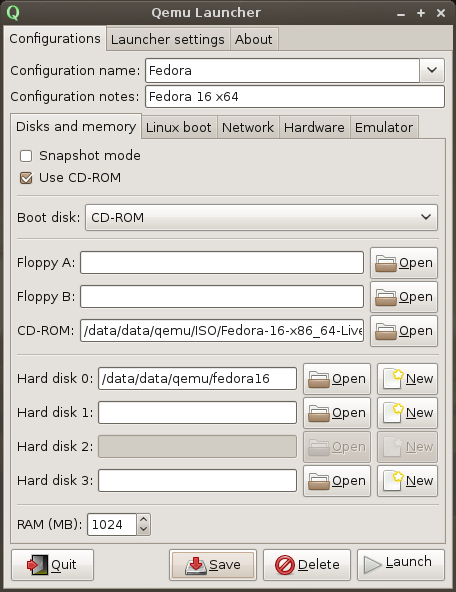Switch to the Linux boot tab
The width and height of the screenshot is (456, 592).
[179, 127]
